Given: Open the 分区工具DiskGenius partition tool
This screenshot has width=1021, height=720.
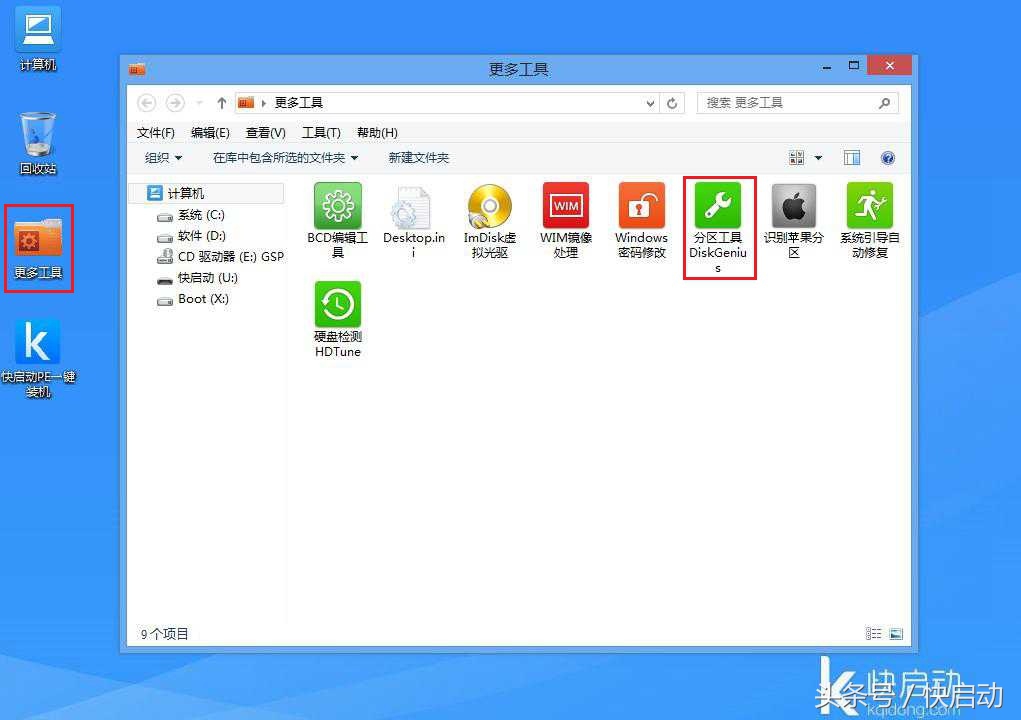Looking at the screenshot, I should pos(718,216).
